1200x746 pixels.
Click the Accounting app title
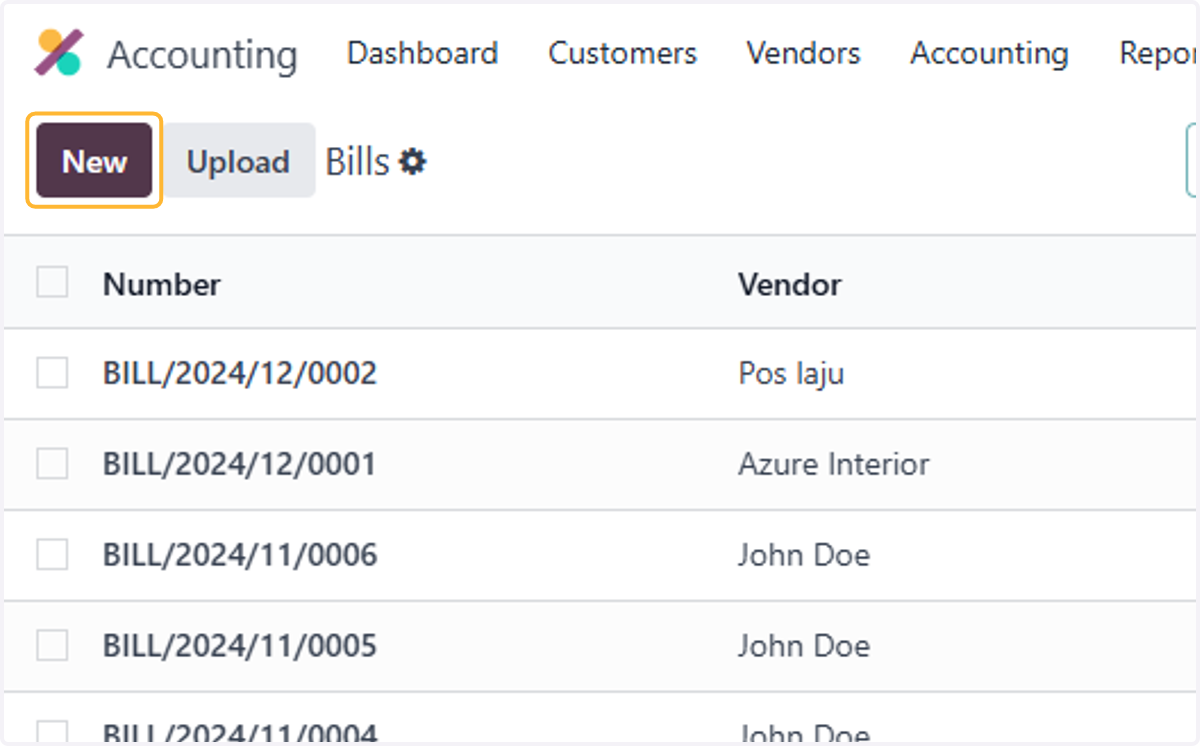202,55
